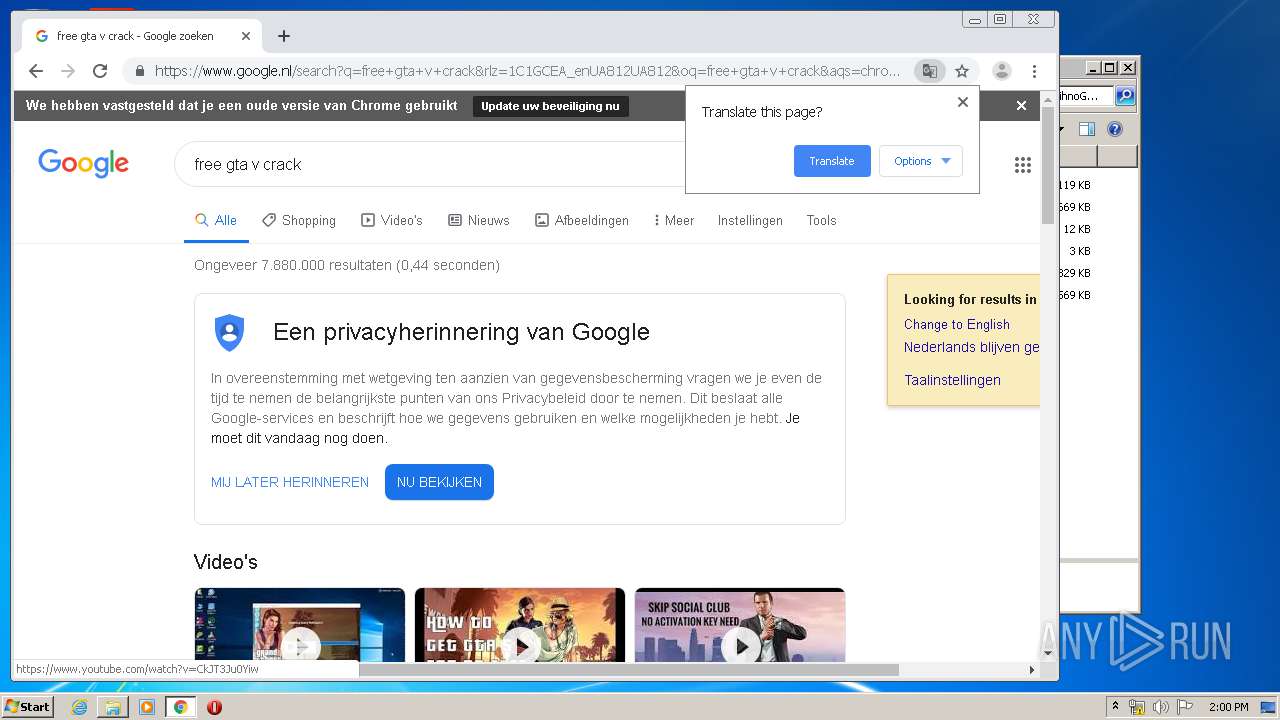Open the translate Options dropdown
The width and height of the screenshot is (1280, 720).
click(921, 161)
